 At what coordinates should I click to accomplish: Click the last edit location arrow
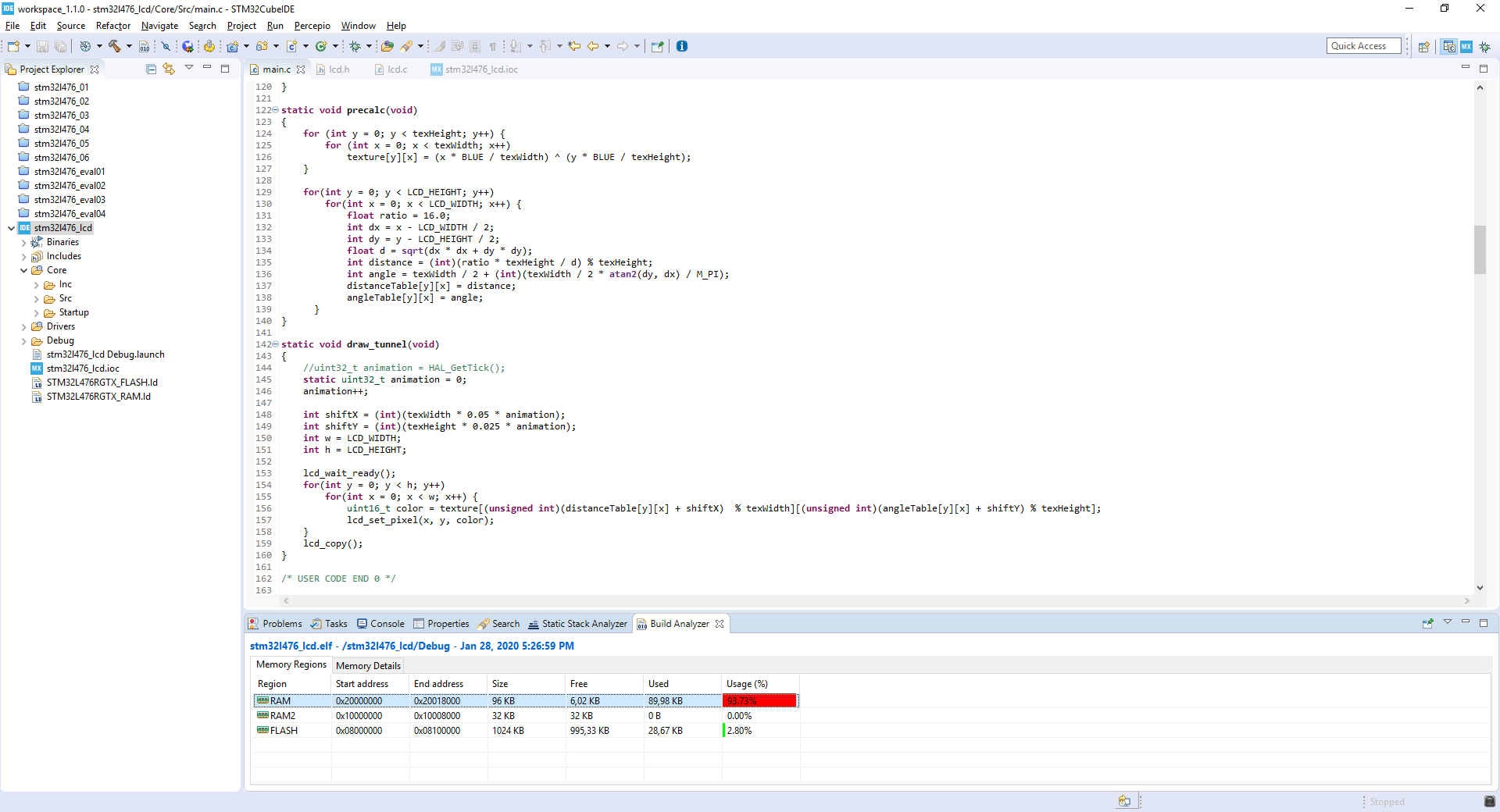(x=574, y=46)
